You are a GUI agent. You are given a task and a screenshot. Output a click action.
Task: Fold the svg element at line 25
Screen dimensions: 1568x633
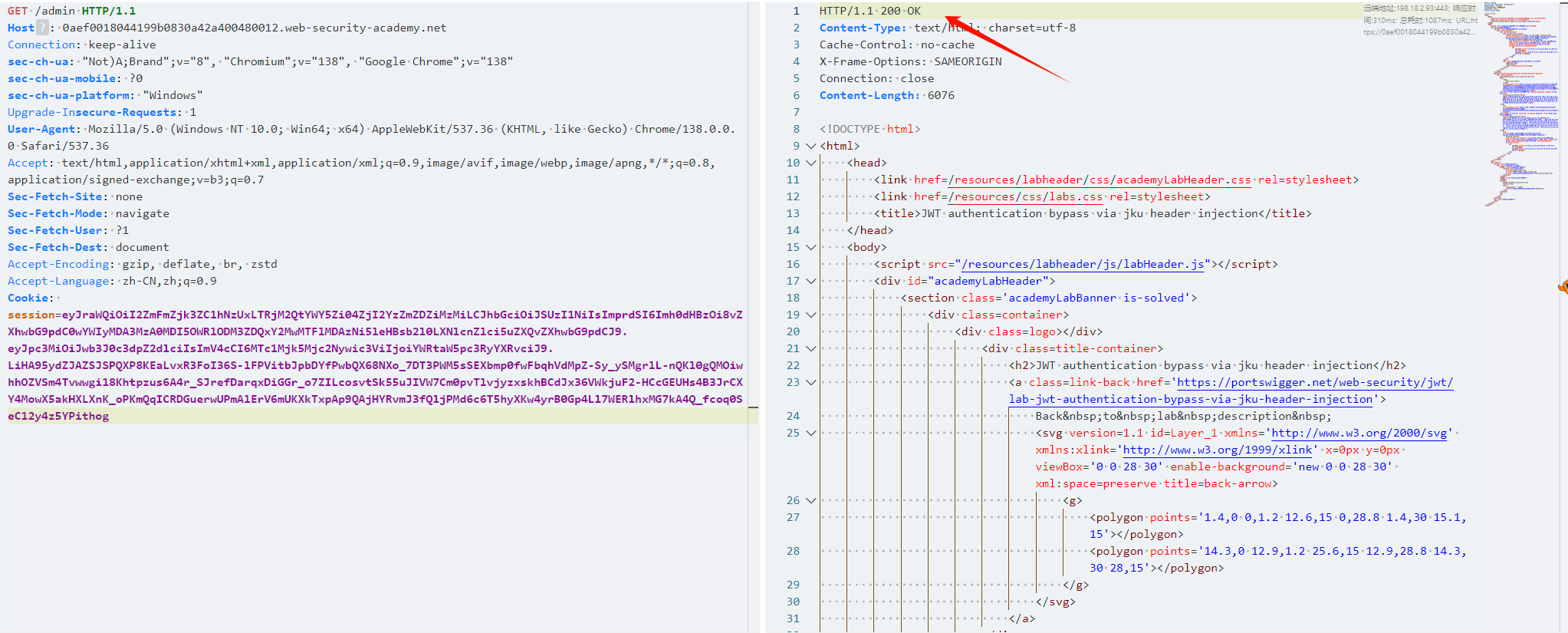point(810,433)
